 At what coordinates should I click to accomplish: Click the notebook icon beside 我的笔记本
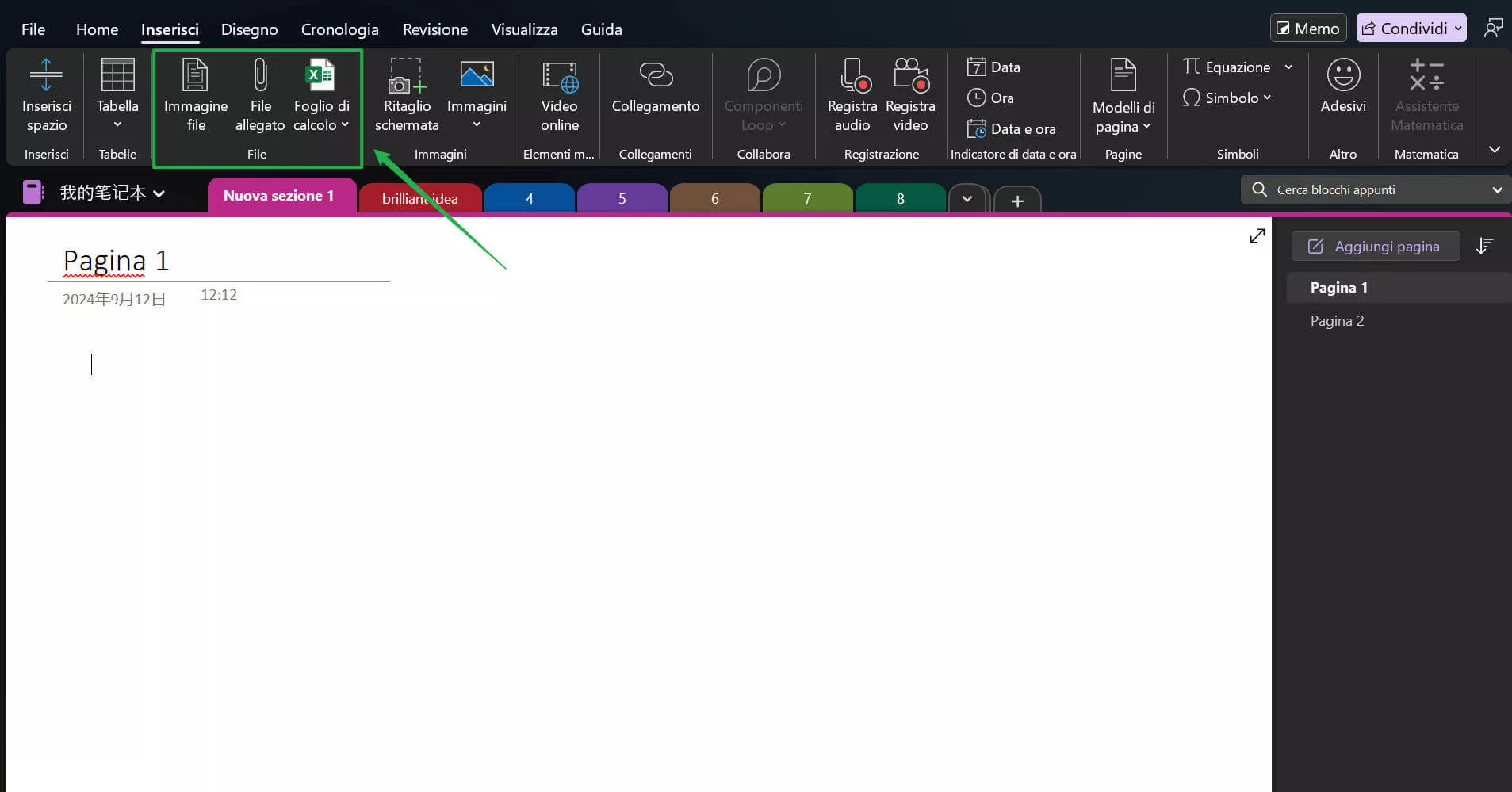[33, 192]
